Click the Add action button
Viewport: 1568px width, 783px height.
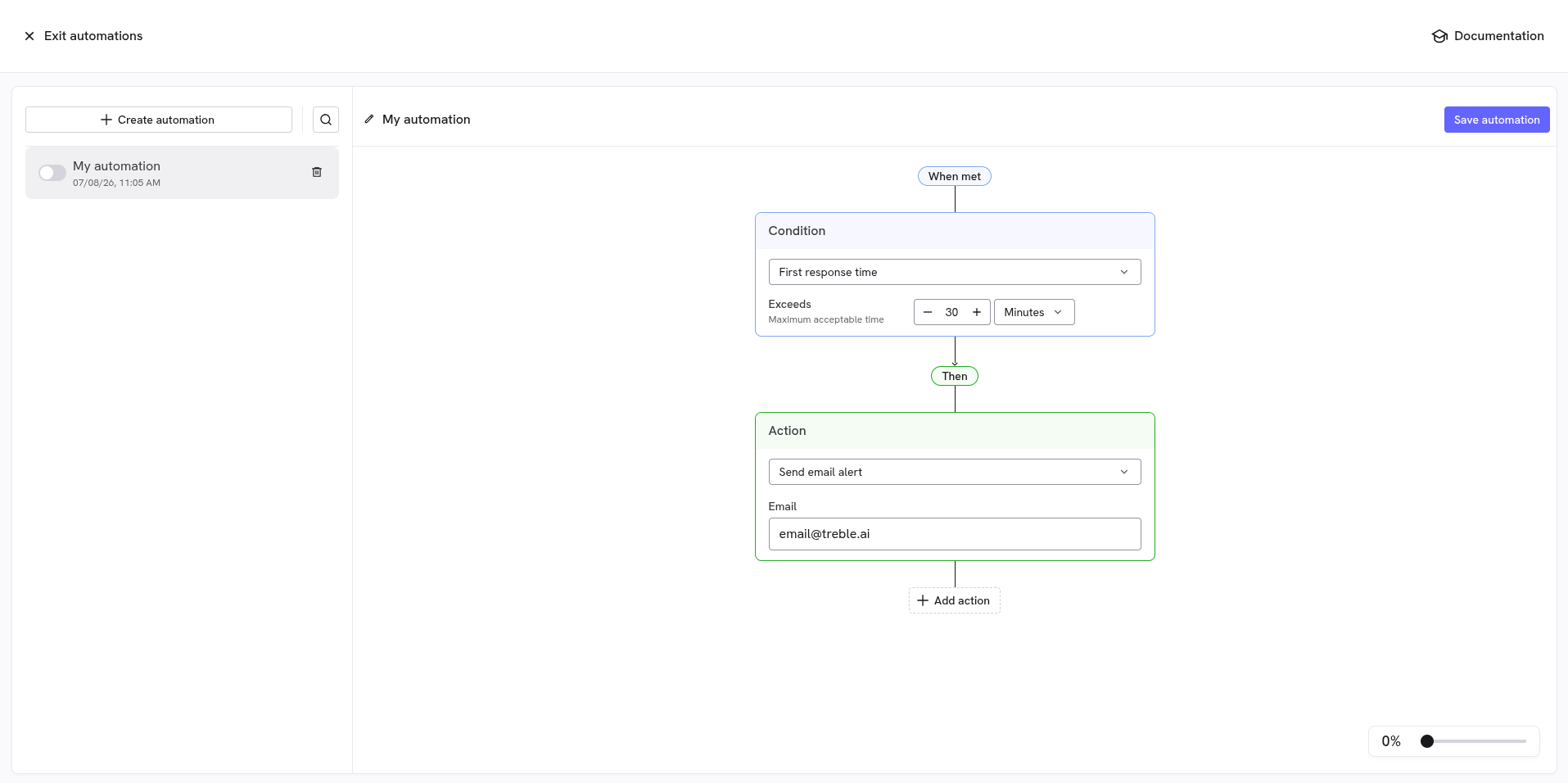coord(955,600)
